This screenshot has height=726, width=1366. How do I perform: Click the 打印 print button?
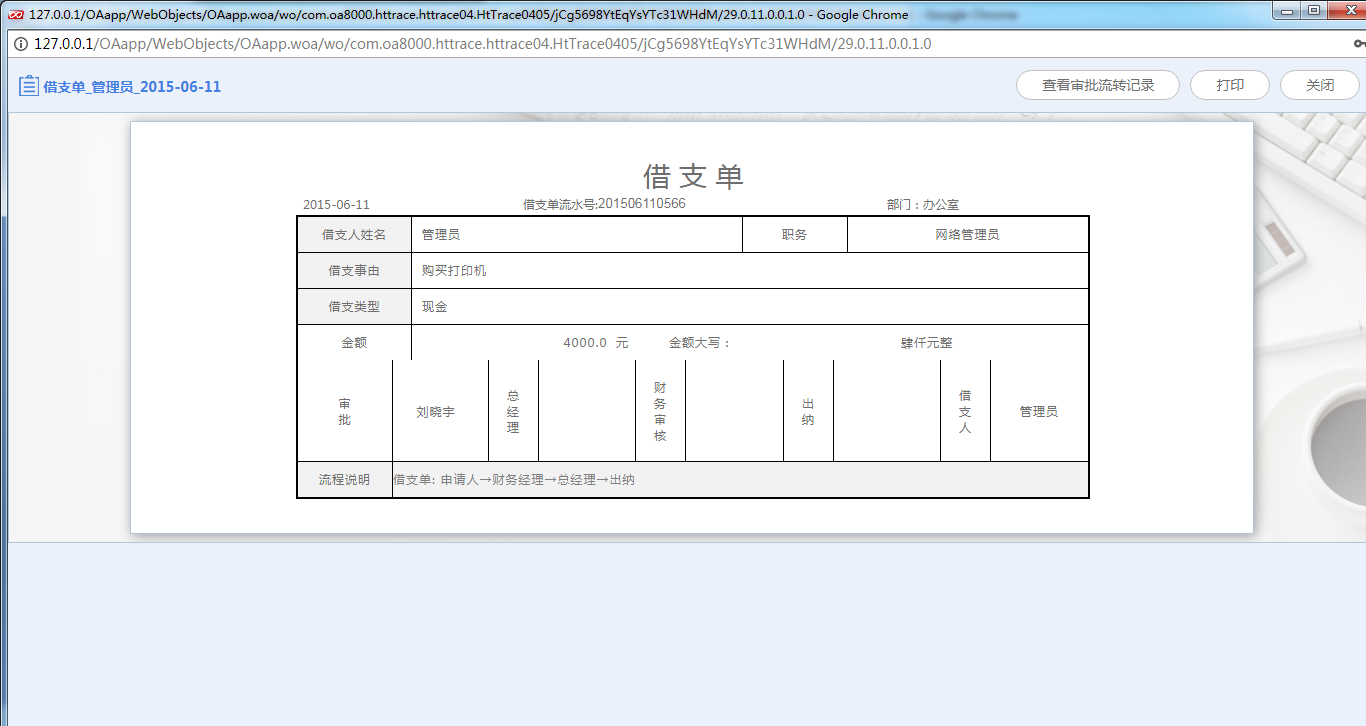[x=1229, y=85]
